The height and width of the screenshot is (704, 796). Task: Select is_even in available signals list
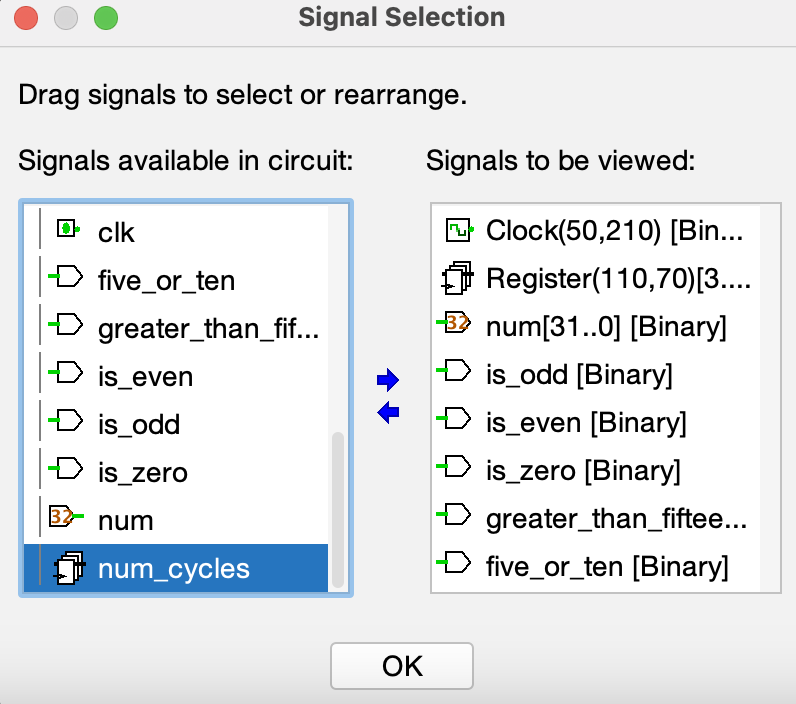tap(145, 376)
